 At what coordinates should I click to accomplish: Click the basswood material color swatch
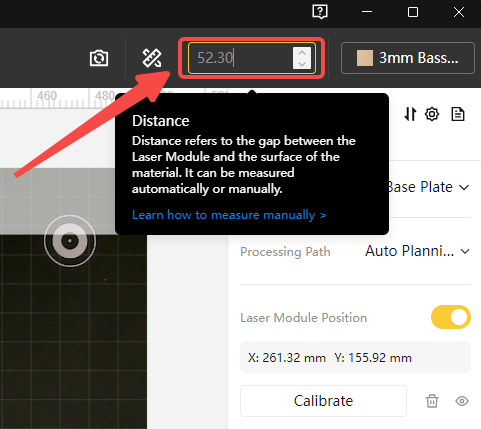pos(365,58)
